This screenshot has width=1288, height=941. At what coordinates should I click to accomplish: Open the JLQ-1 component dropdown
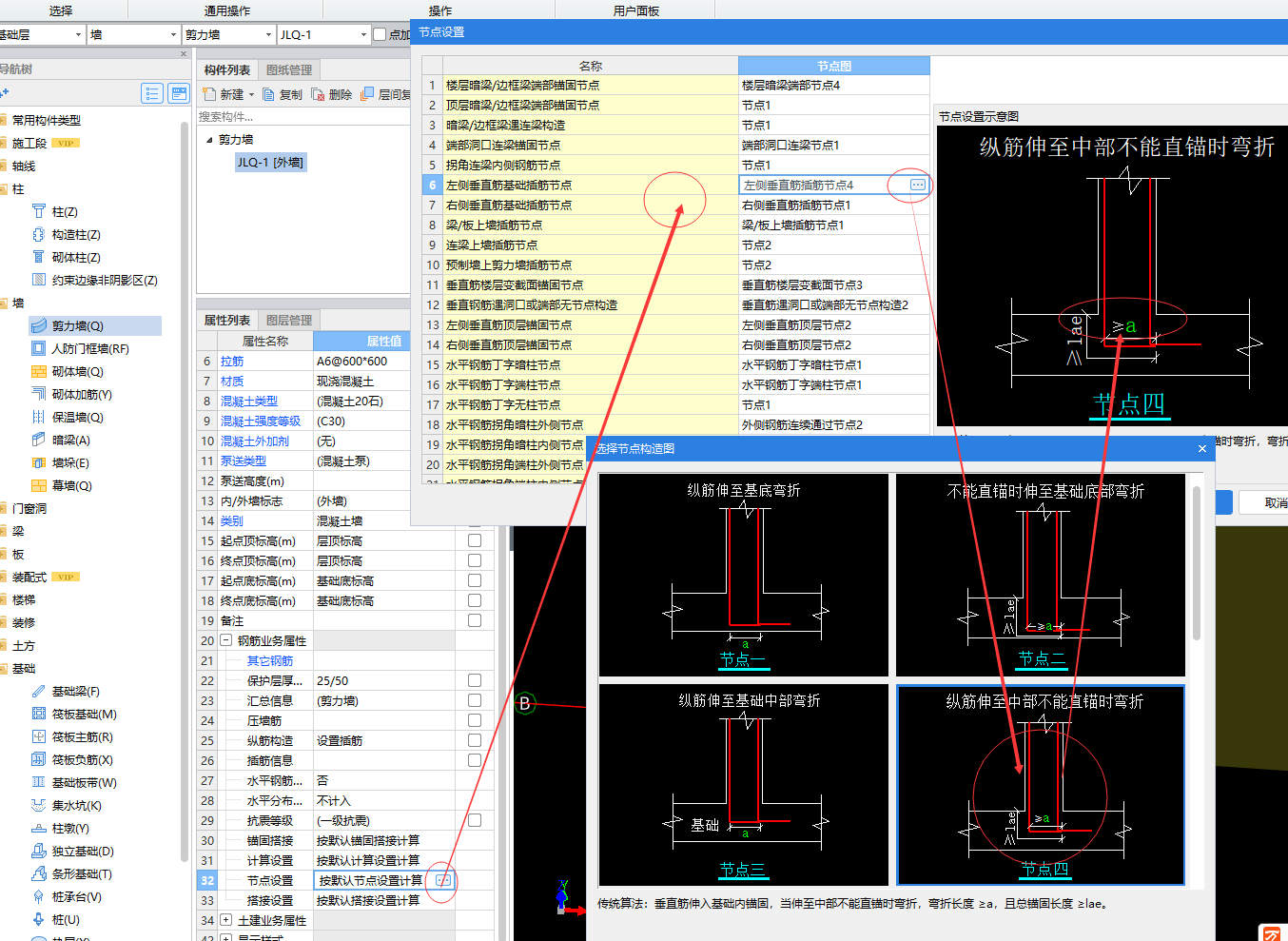pos(363,34)
